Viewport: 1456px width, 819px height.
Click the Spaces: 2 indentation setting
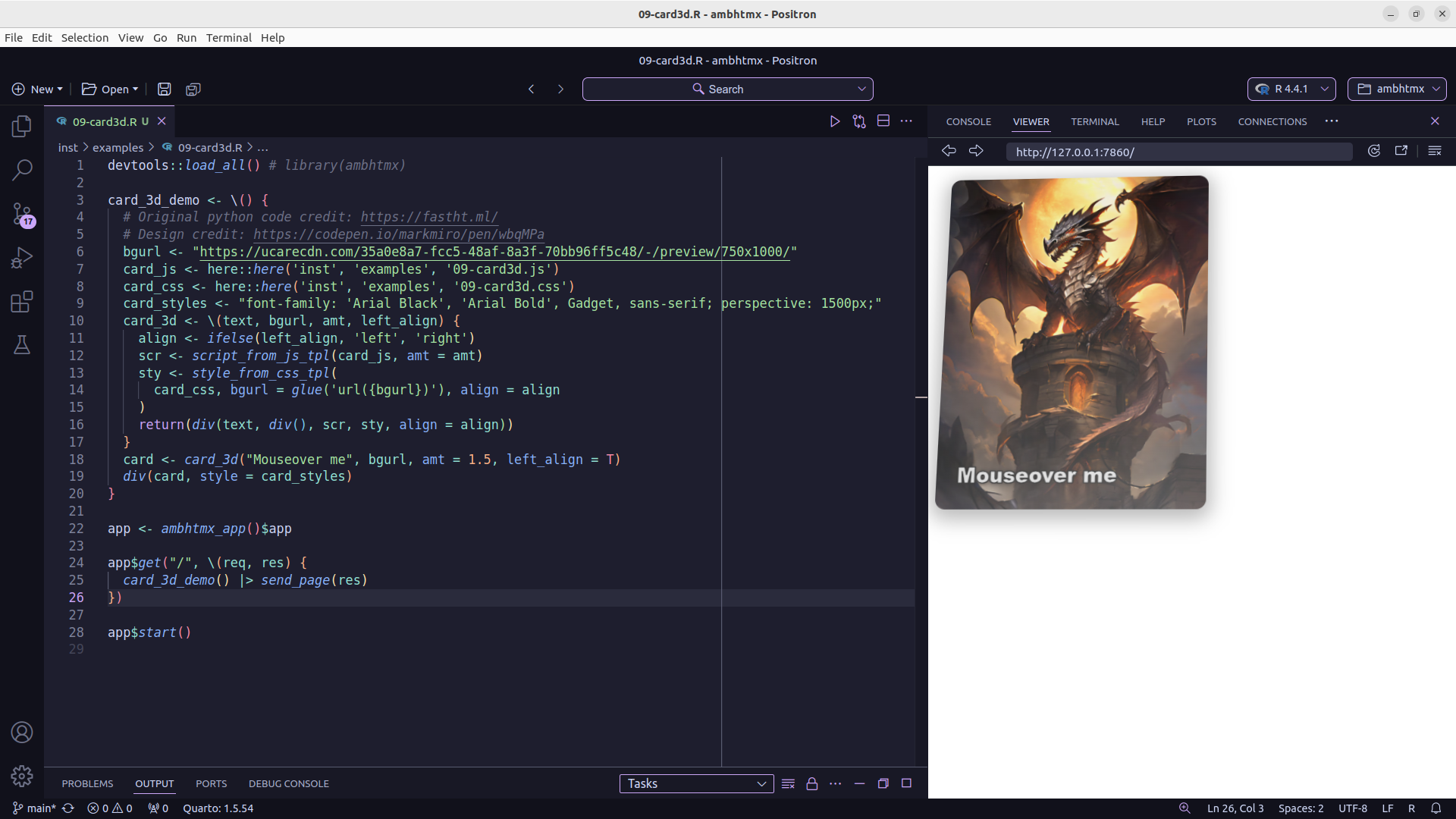tap(1301, 808)
